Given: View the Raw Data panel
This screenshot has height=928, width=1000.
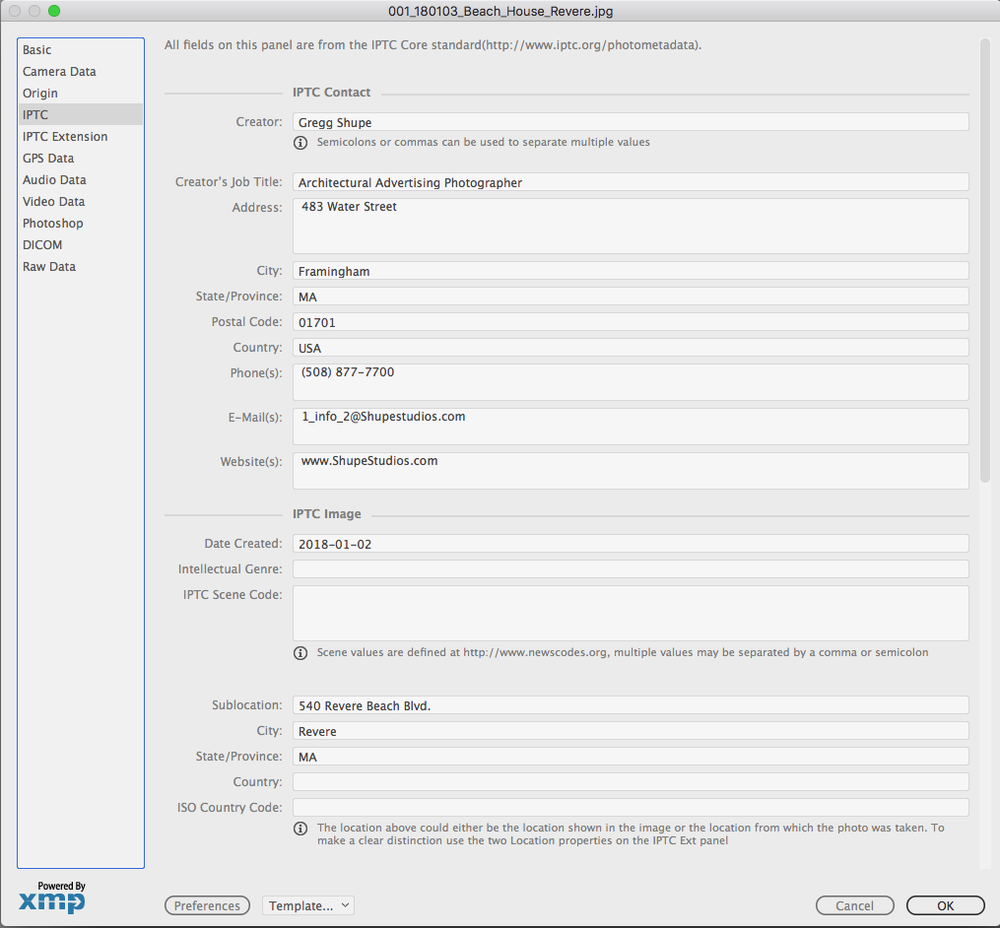Looking at the screenshot, I should click(48, 266).
